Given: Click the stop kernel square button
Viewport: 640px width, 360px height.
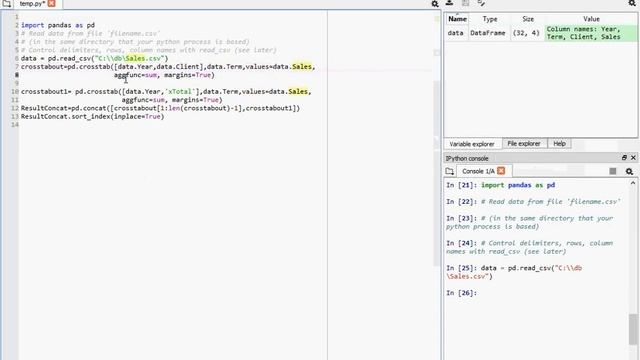Looking at the screenshot, I should click(613, 171).
